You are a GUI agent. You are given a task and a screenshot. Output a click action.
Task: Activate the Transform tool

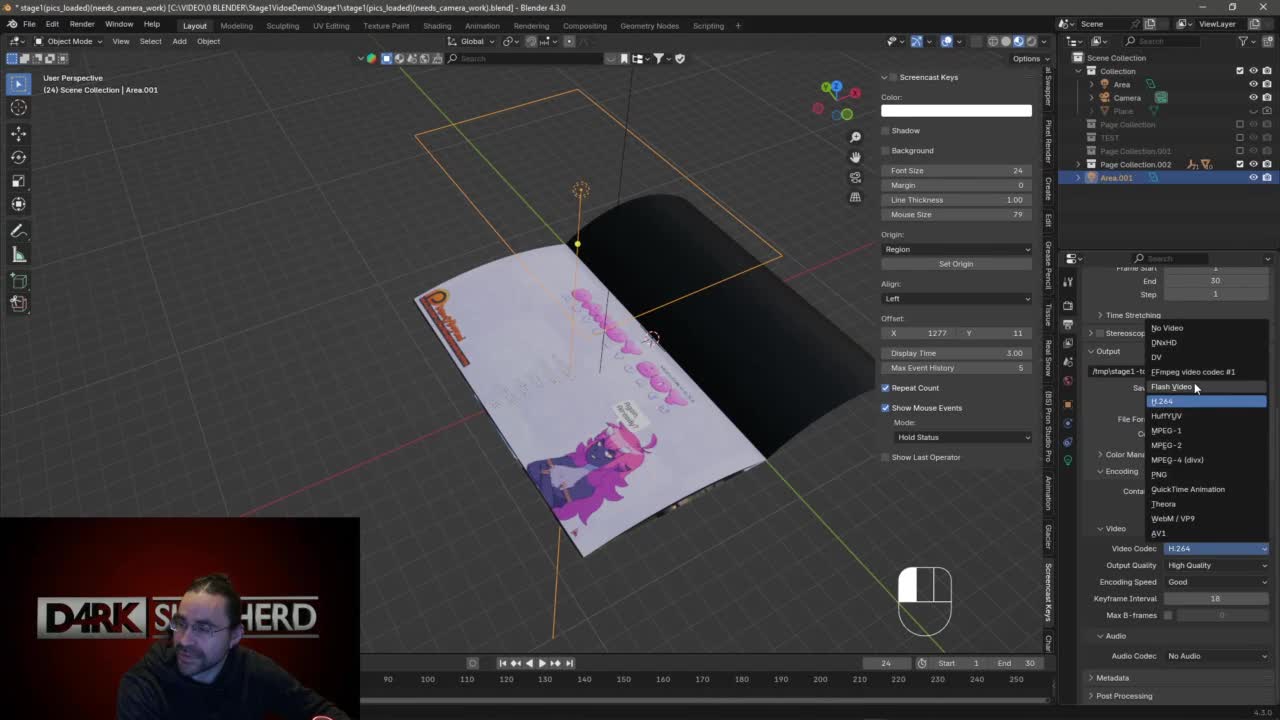pos(18,205)
